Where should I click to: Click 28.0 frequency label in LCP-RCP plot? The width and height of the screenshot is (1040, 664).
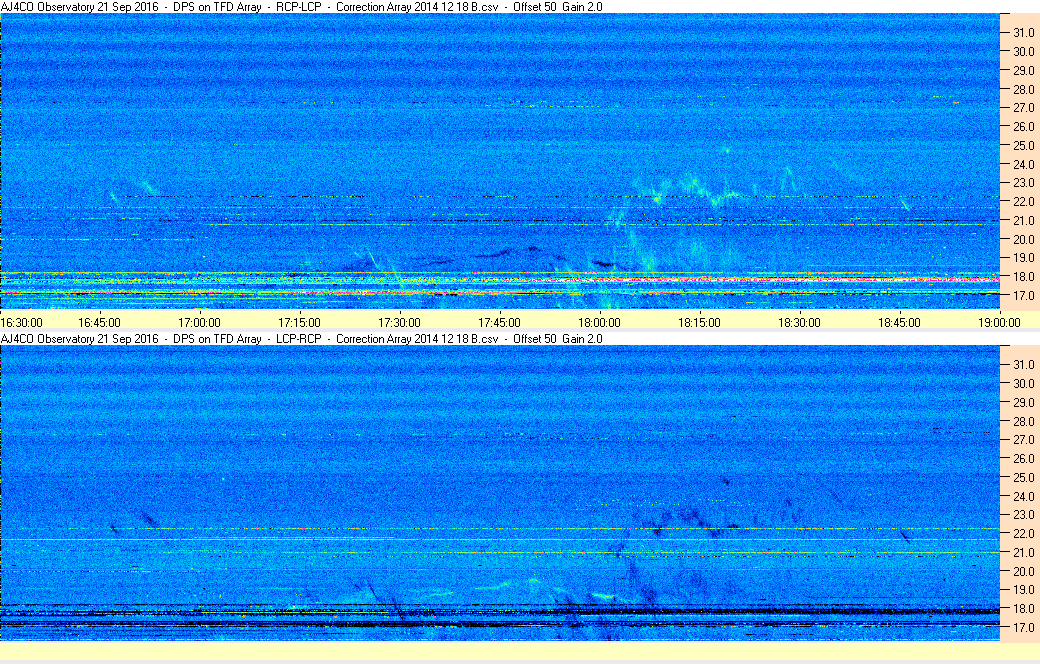point(1023,421)
